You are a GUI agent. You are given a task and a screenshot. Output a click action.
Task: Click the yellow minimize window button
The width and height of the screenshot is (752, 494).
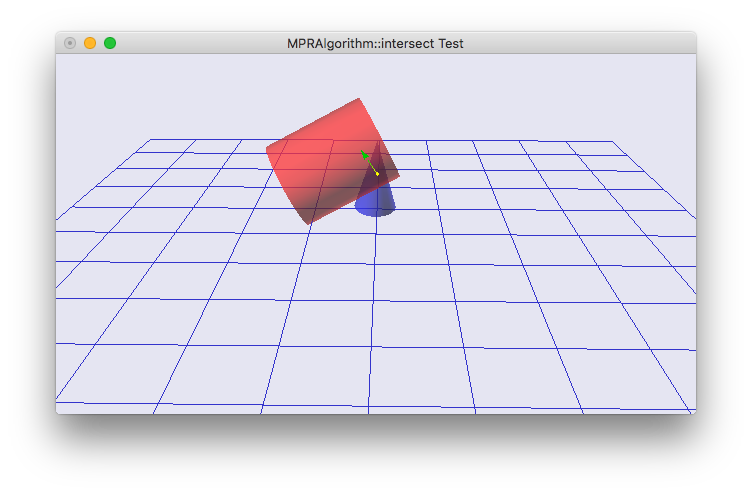[x=90, y=43]
